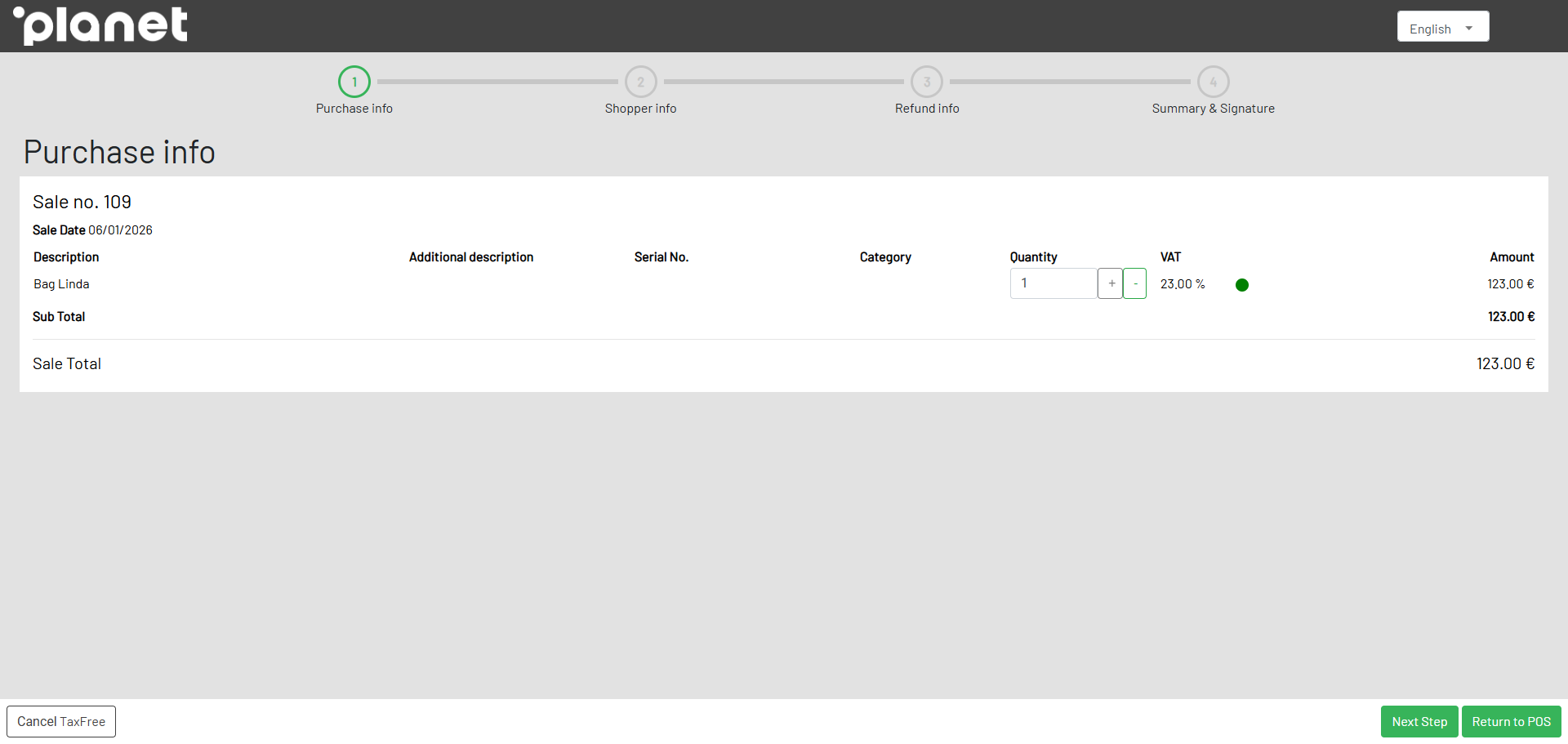Click the Sub Total label

pos(59,317)
